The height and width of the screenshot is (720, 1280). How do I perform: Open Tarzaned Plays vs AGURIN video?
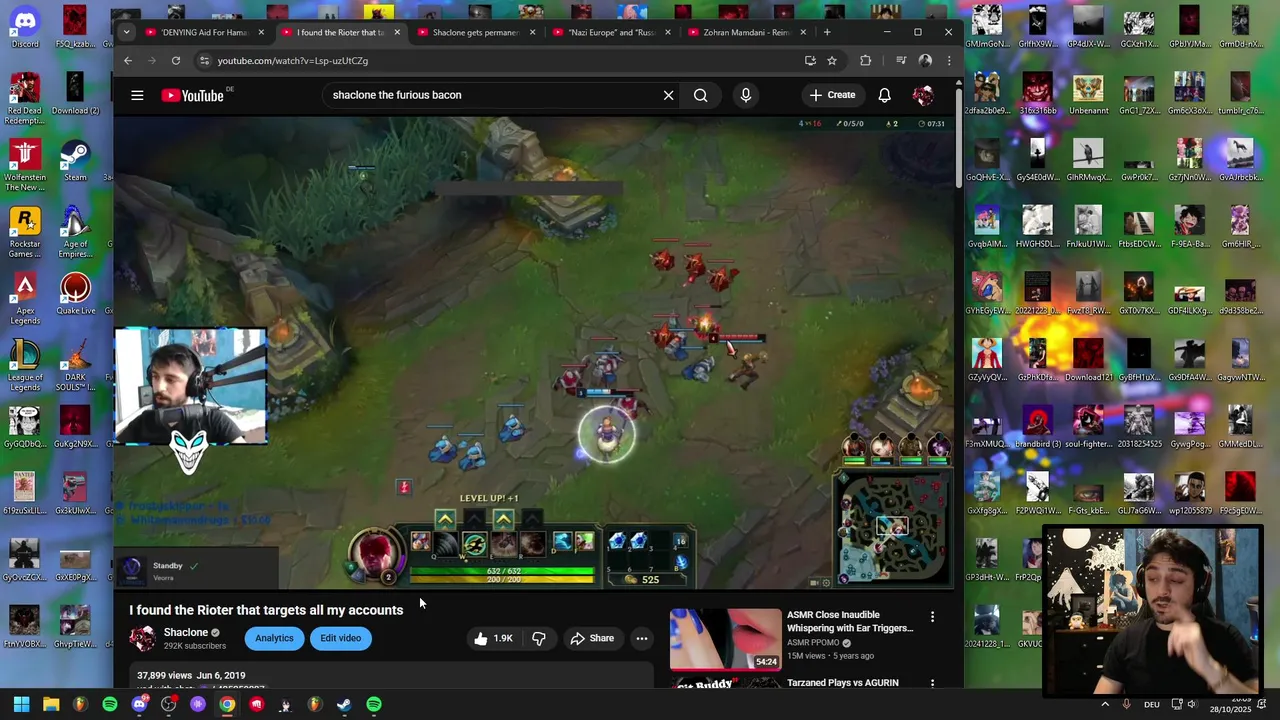click(843, 683)
